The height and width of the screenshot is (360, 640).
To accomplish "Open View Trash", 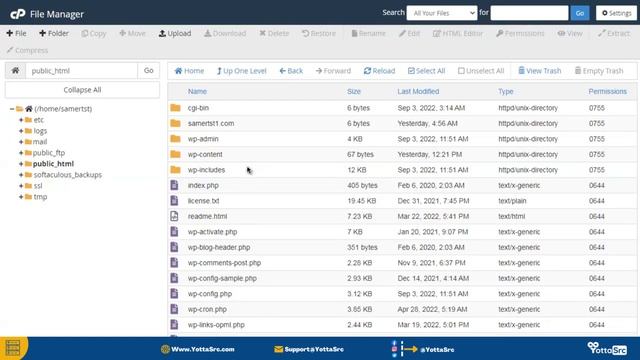I will 540,71.
